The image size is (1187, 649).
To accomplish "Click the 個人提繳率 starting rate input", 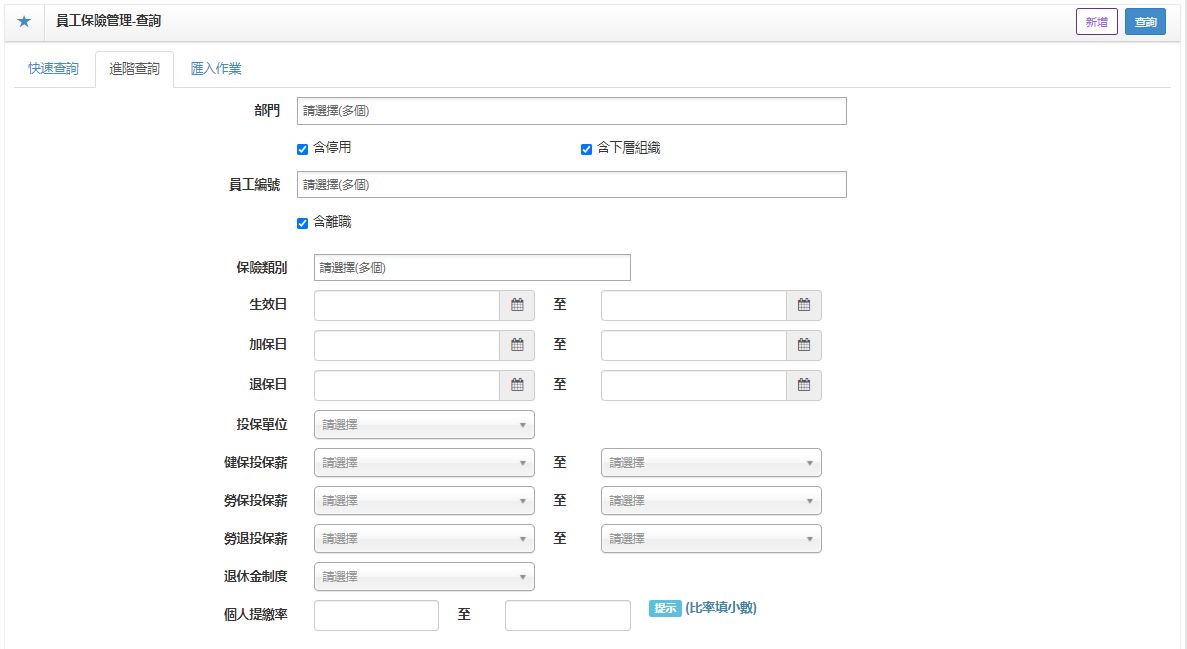I will [376, 616].
